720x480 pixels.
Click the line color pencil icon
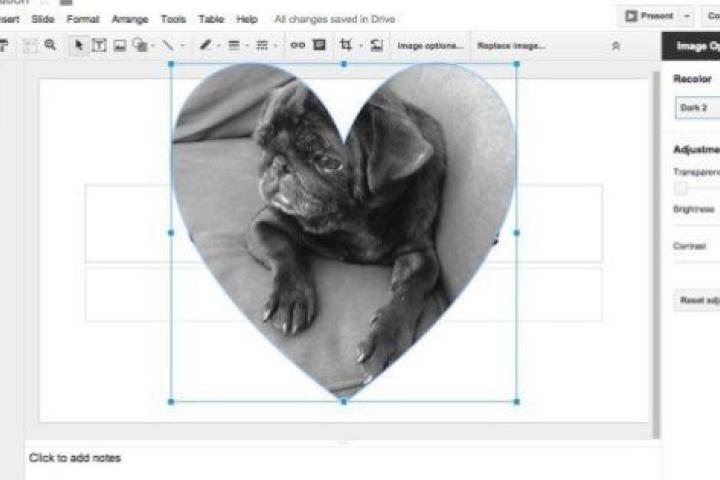[x=207, y=45]
